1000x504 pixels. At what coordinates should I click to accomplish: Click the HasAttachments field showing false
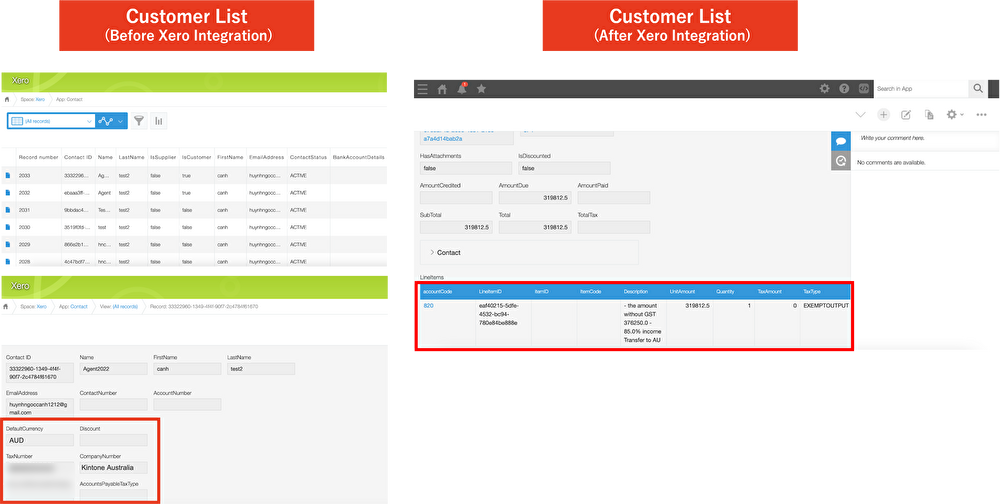point(466,168)
